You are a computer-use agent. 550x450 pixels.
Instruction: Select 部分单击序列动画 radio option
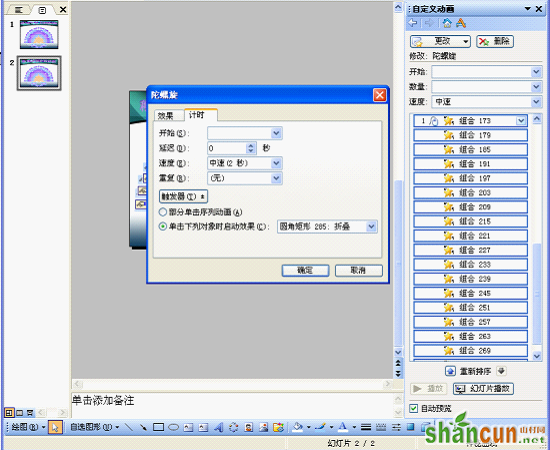tap(163, 212)
